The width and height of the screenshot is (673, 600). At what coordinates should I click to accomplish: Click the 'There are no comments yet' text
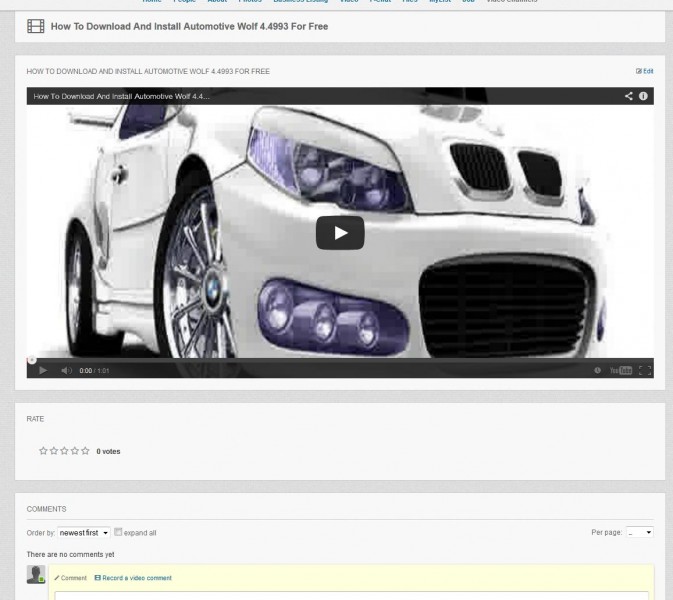[70, 555]
